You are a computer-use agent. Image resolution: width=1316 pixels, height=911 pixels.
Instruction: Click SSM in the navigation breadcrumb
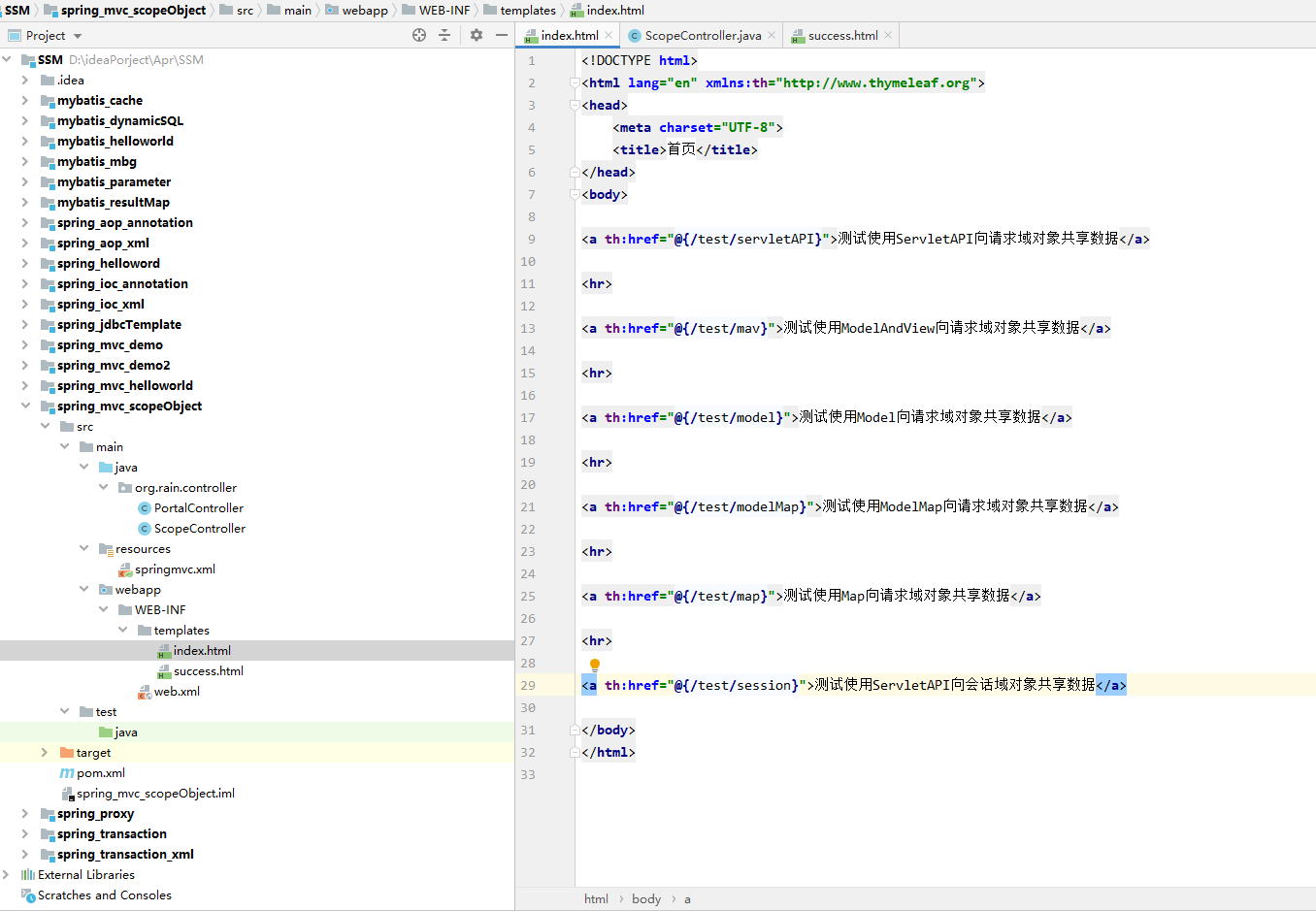click(17, 10)
